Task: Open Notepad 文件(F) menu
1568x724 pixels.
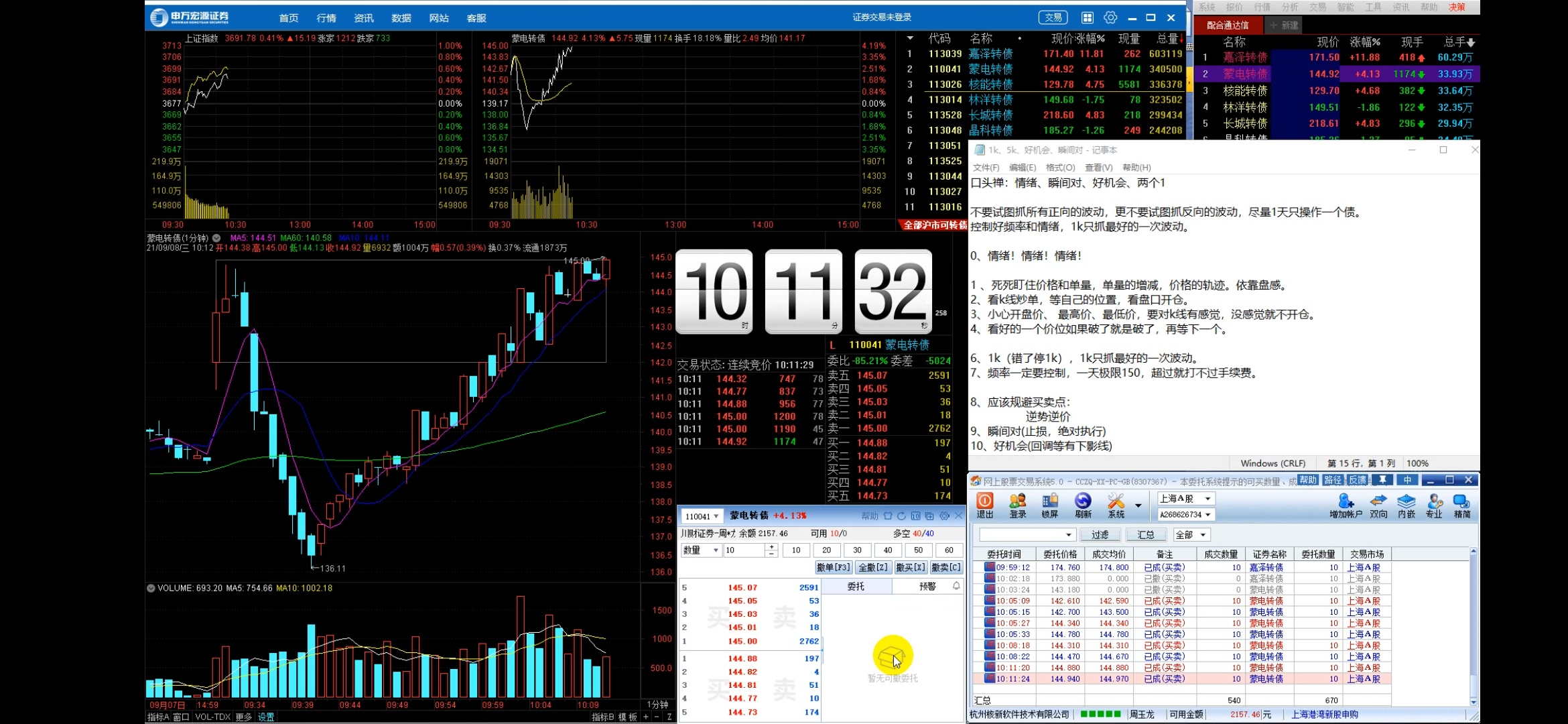Action: [x=986, y=168]
